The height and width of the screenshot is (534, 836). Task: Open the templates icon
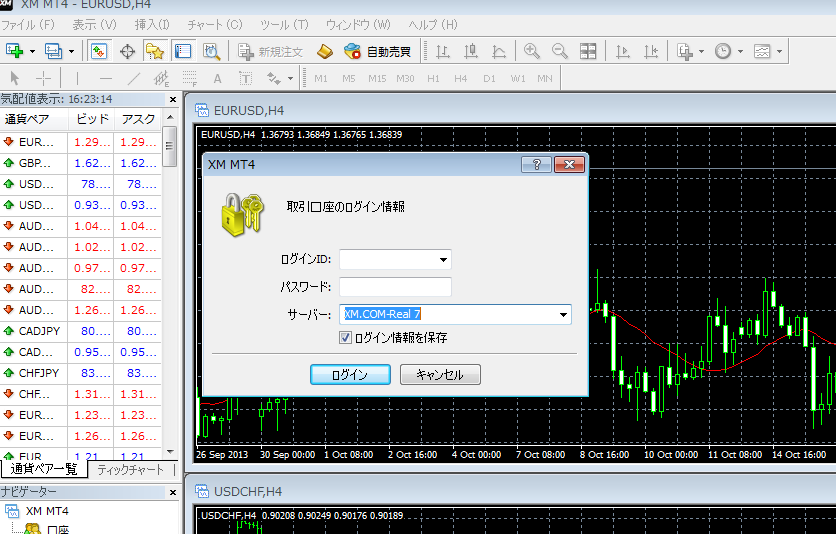click(x=762, y=51)
